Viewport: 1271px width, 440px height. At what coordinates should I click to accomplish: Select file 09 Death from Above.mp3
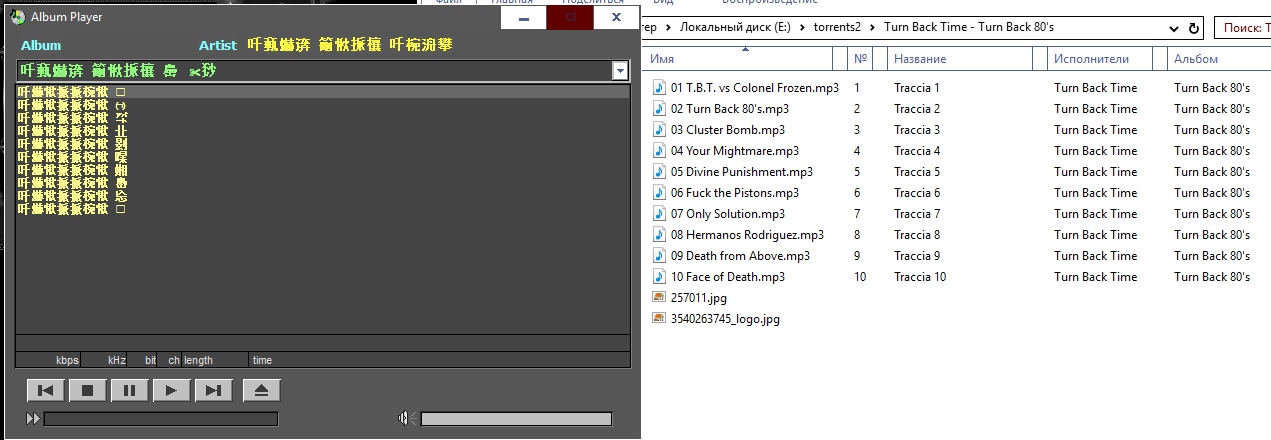(740, 256)
